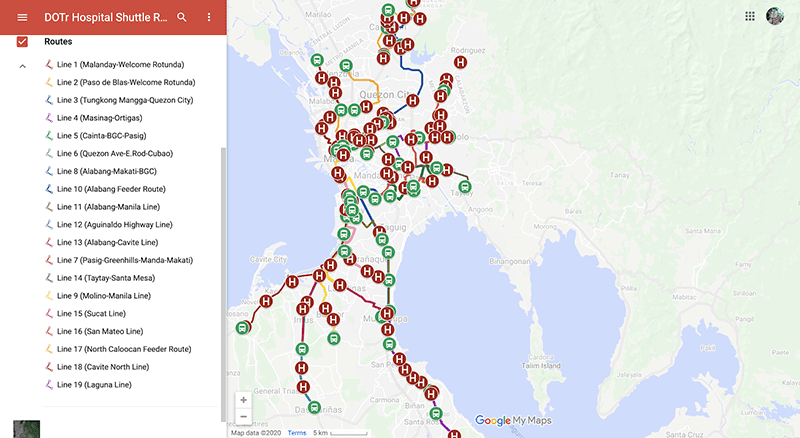
Task: Select Line 9 (Molino-Manila Line)
Action: [x=104, y=296]
